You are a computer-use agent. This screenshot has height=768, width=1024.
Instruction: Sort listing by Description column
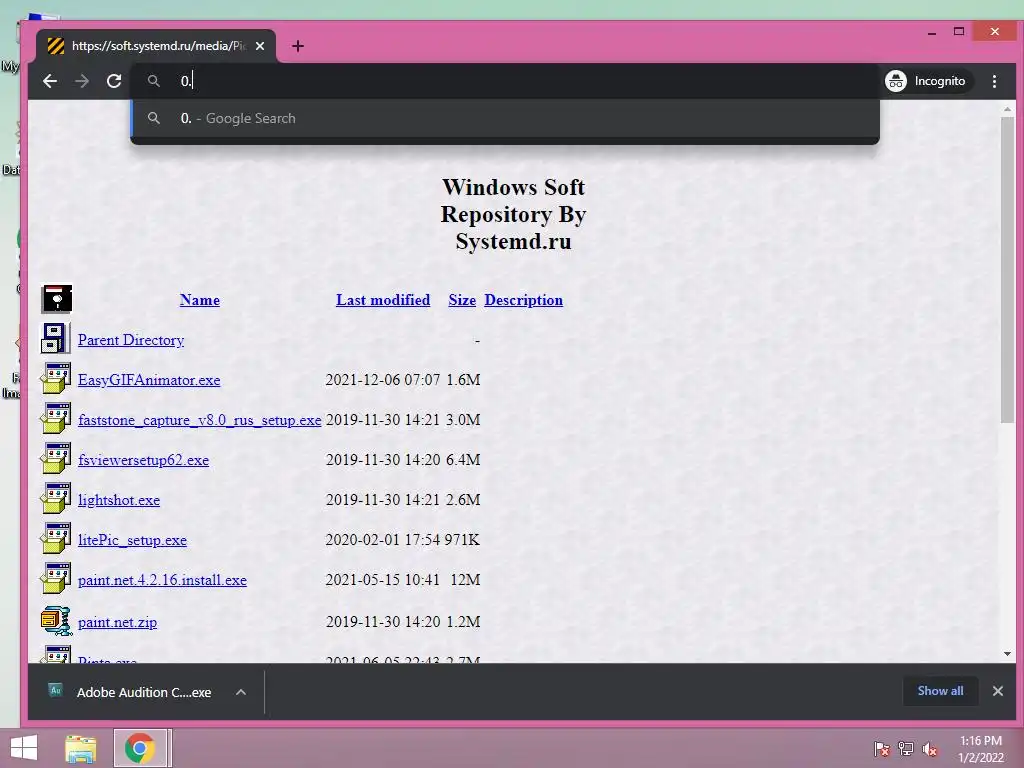[523, 300]
